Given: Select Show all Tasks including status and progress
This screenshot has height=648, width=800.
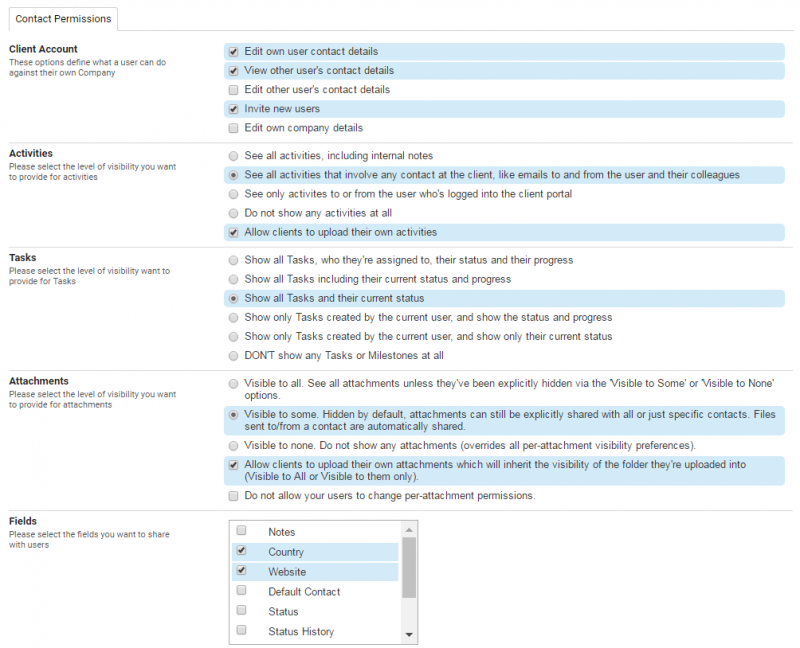Looking at the screenshot, I should [233, 279].
